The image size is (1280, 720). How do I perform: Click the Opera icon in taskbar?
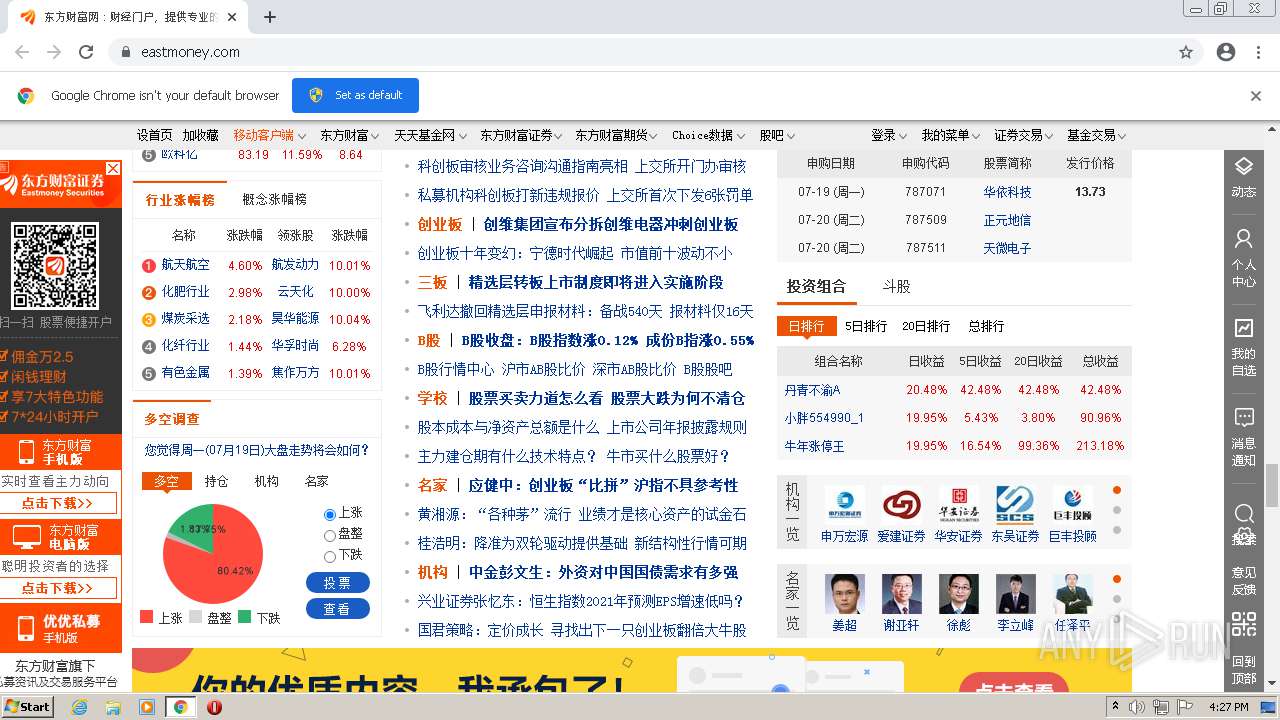click(214, 707)
